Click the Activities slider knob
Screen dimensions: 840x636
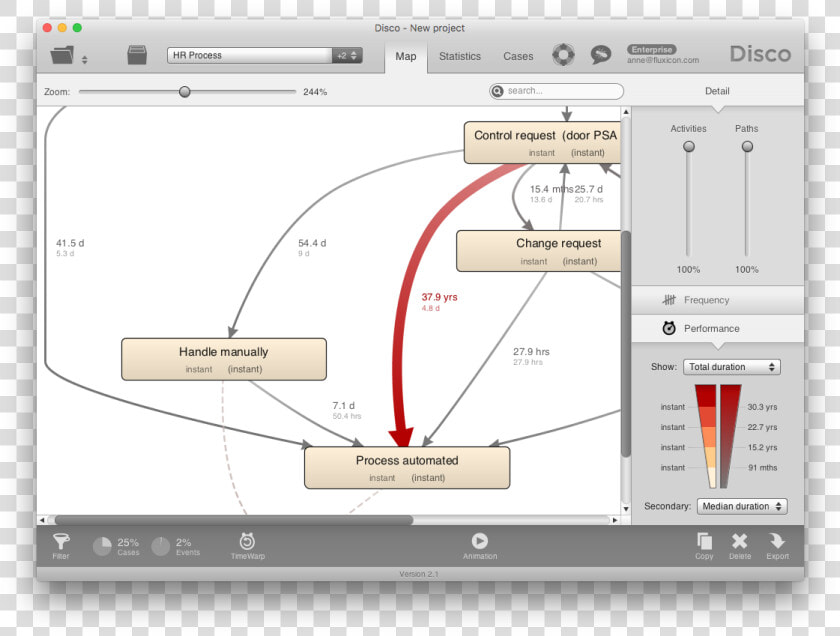click(x=689, y=146)
